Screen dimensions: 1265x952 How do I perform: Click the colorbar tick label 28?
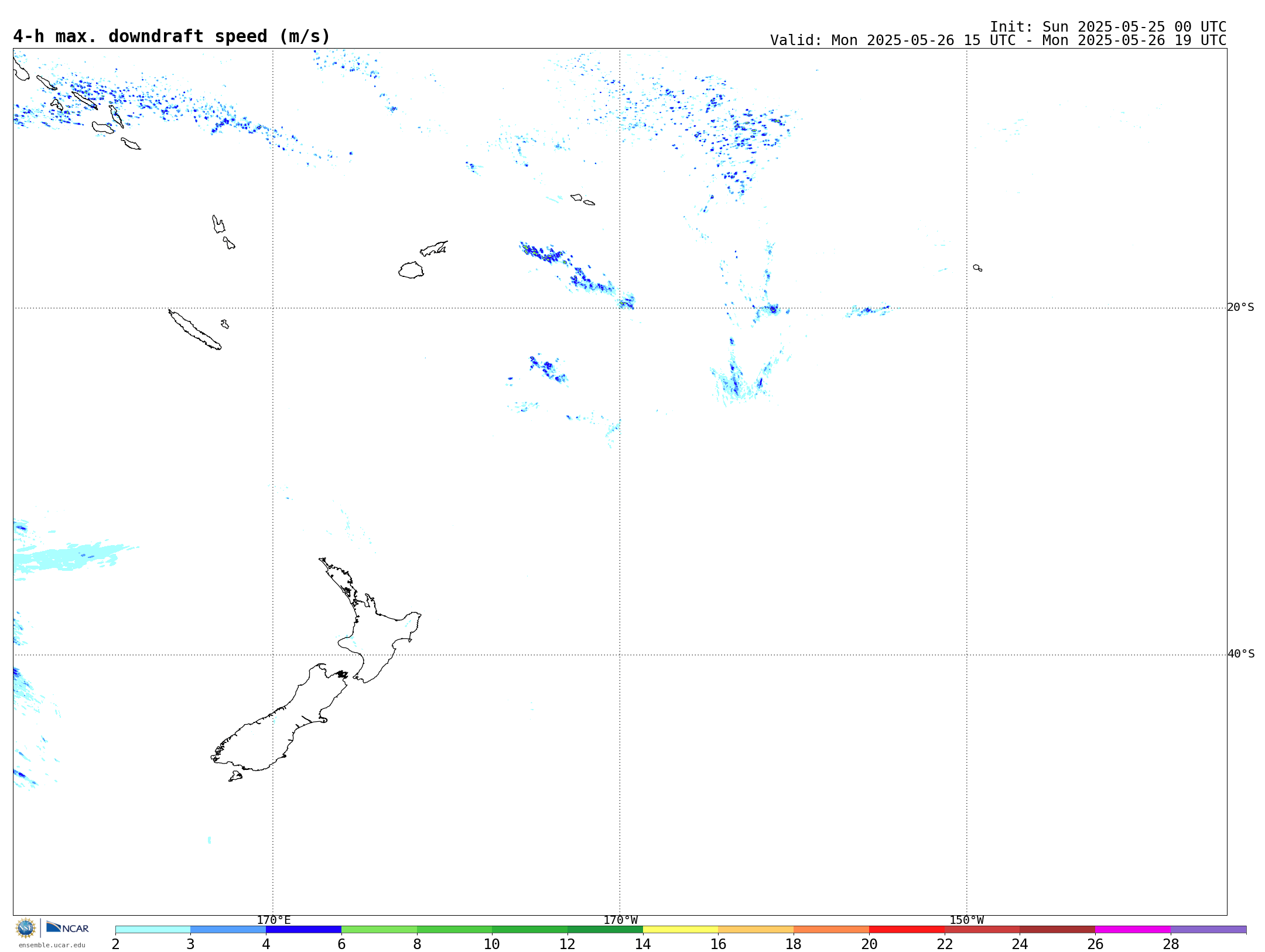click(1171, 944)
